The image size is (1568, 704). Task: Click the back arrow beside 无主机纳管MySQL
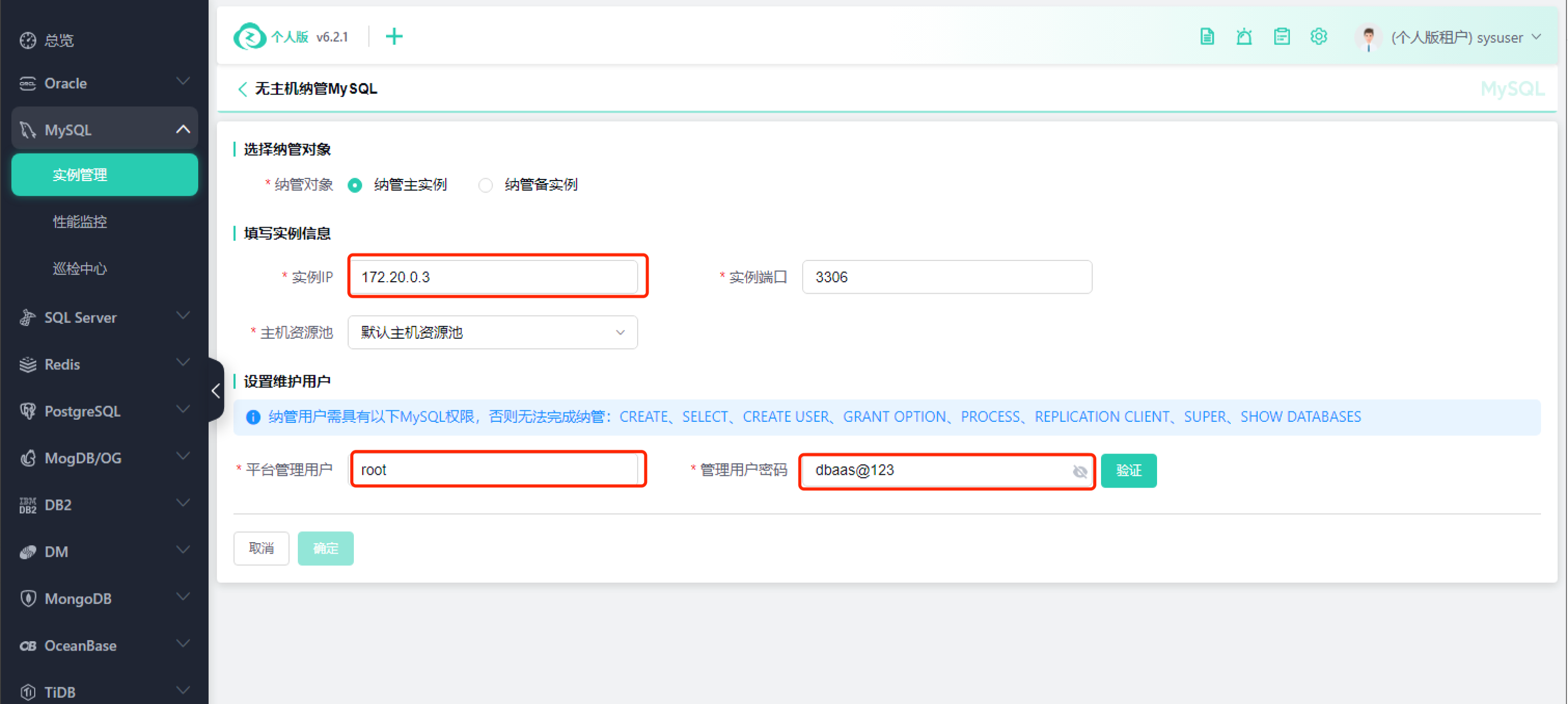click(x=242, y=89)
